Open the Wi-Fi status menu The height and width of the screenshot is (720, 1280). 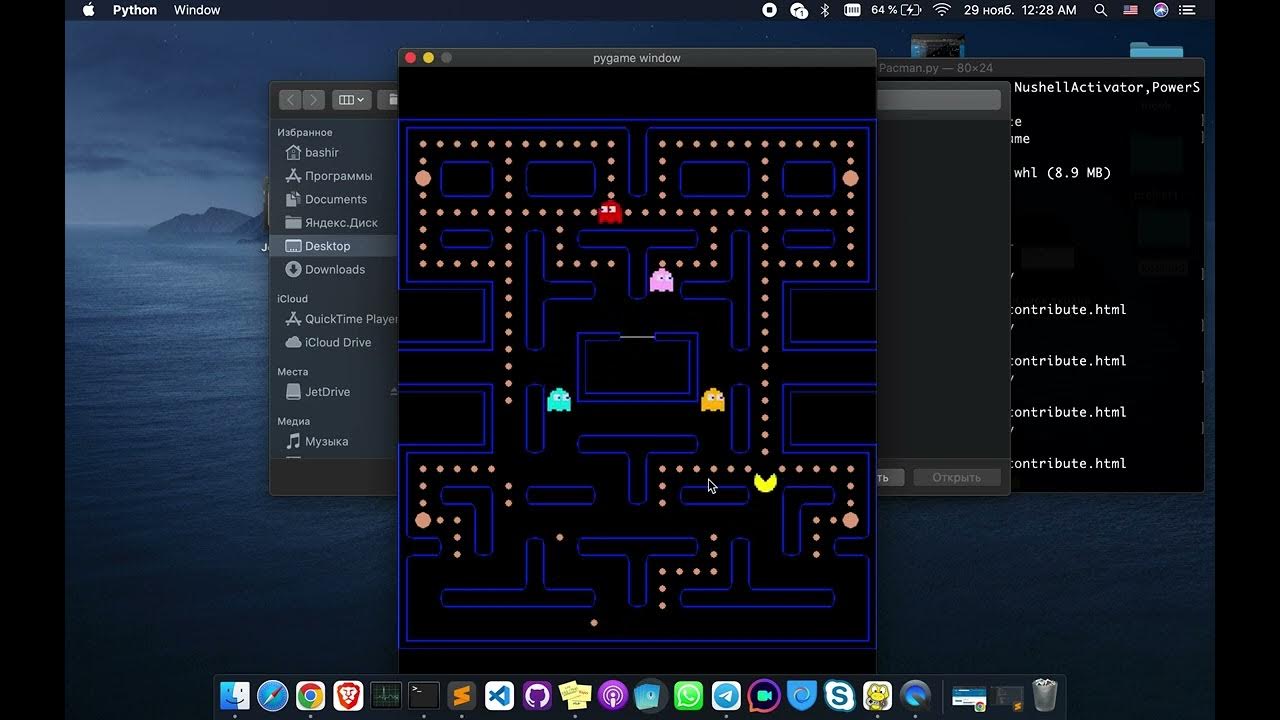[941, 10]
